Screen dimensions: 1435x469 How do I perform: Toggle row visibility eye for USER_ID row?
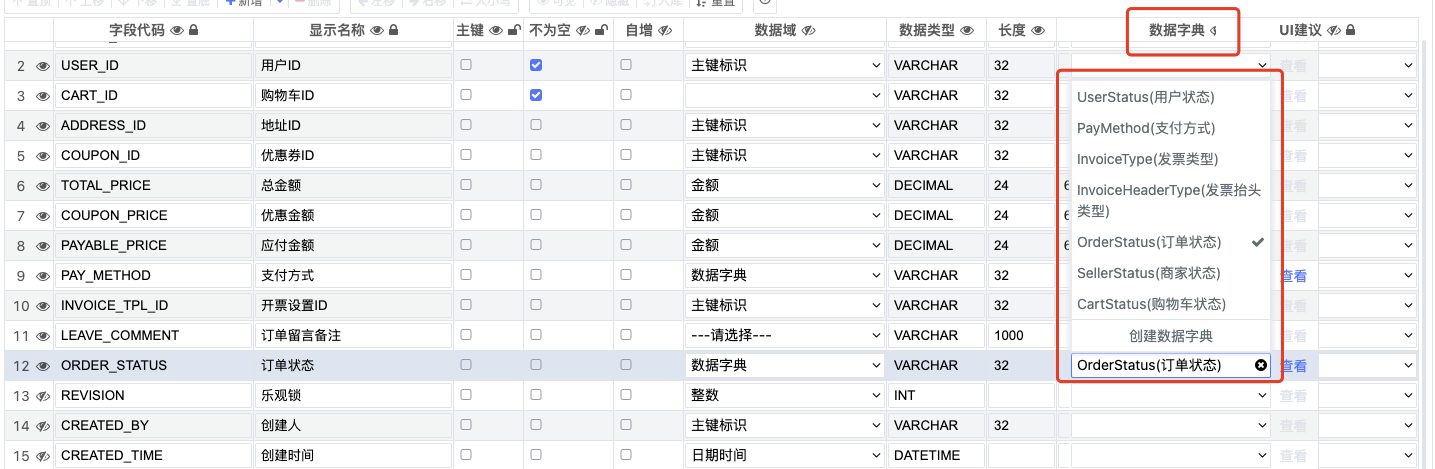coord(42,66)
